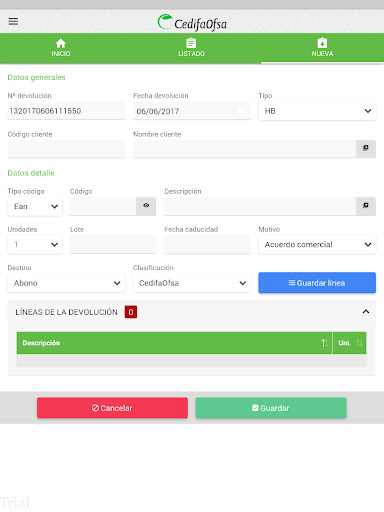Click the eye icon next to Código
Screen dimensions: 384x512
pos(146,206)
